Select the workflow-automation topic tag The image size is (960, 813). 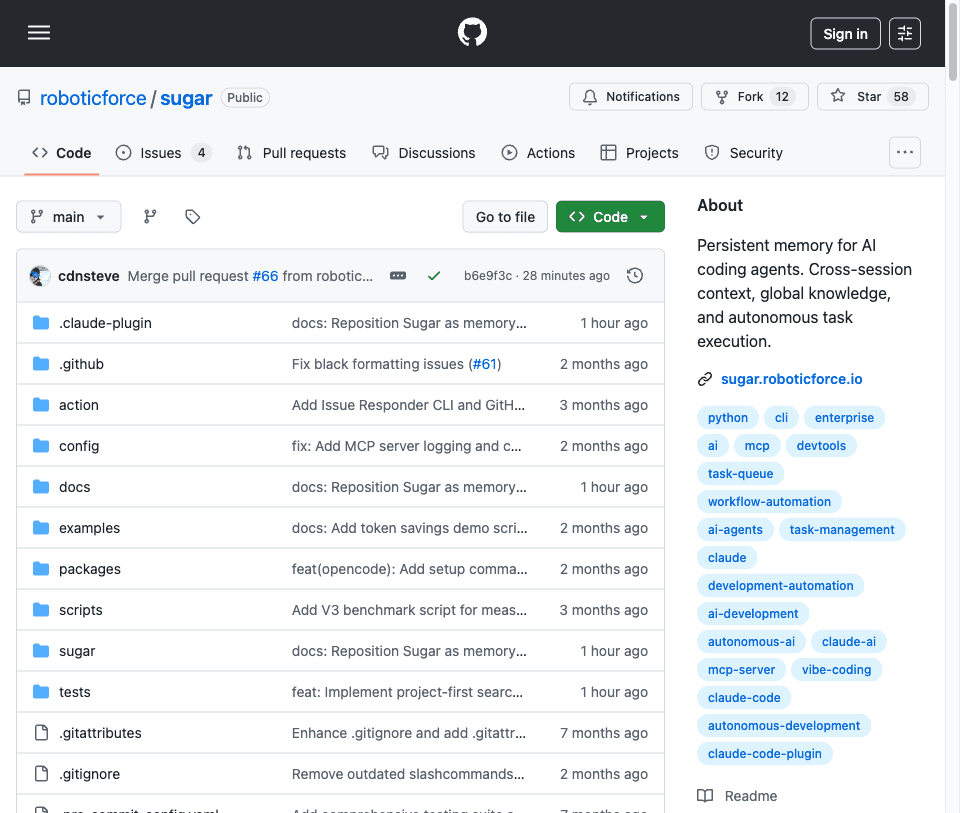pos(770,502)
